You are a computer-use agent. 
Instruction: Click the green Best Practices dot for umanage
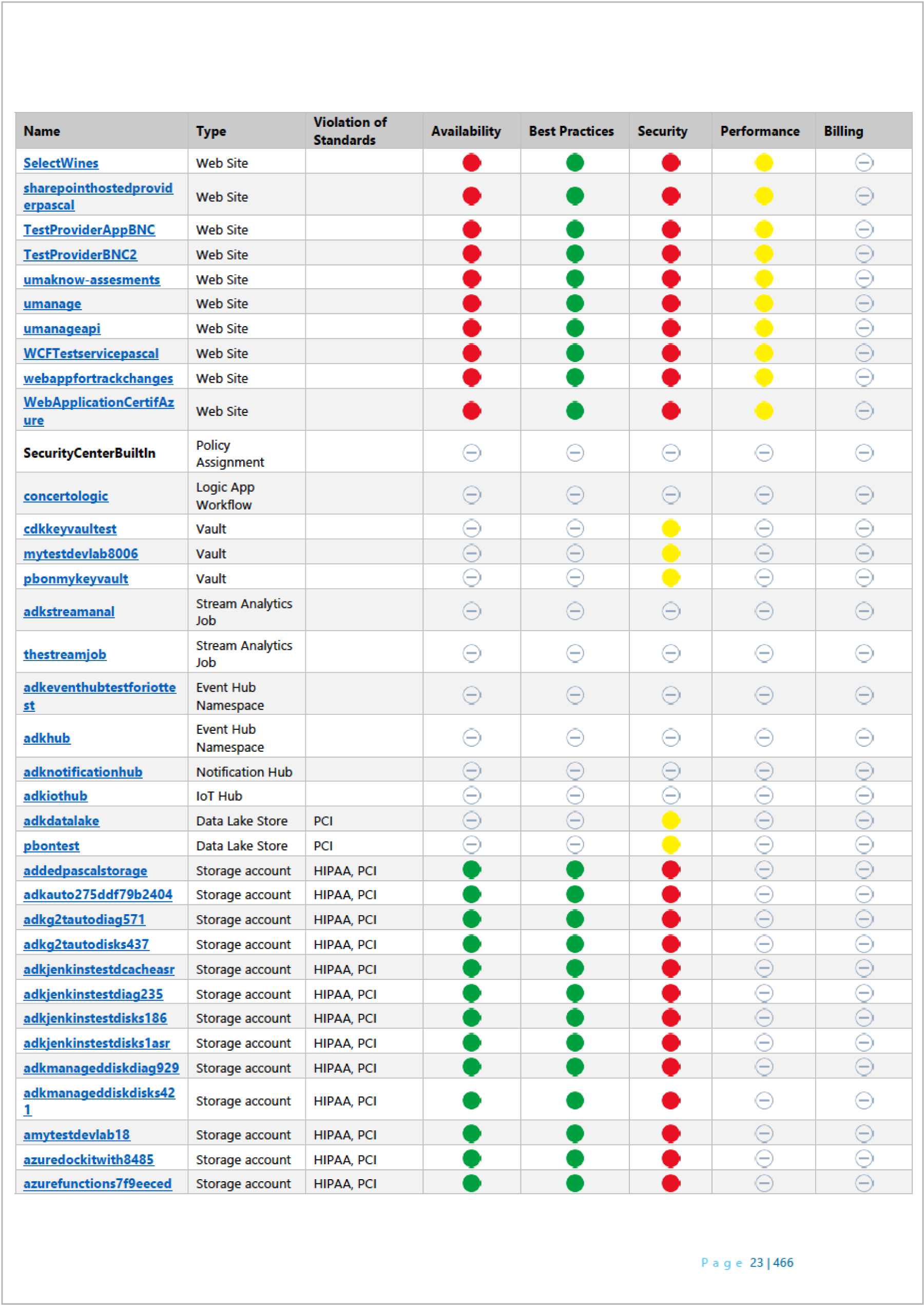(x=574, y=304)
